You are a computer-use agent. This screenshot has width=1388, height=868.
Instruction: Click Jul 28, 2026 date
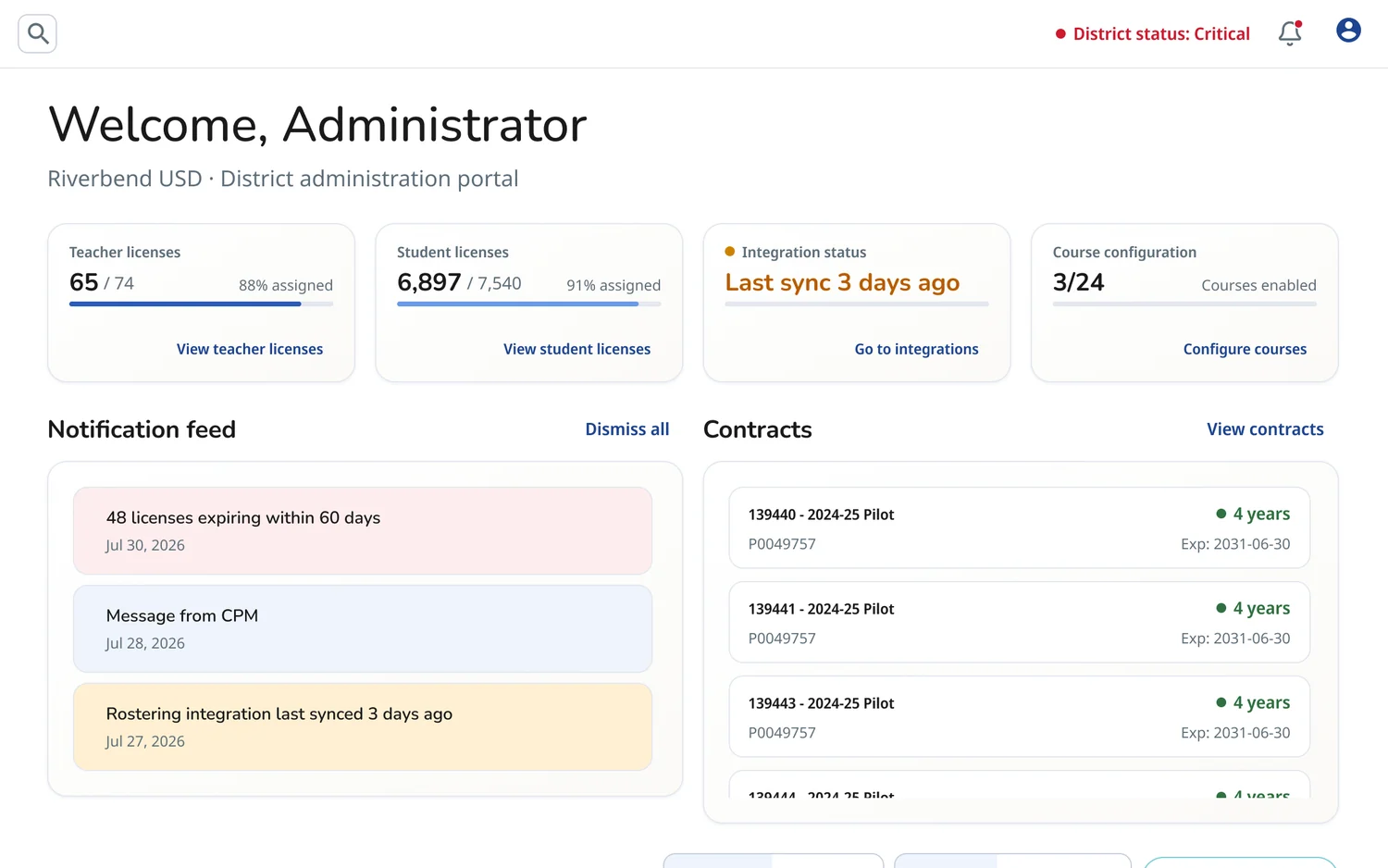coord(145,643)
